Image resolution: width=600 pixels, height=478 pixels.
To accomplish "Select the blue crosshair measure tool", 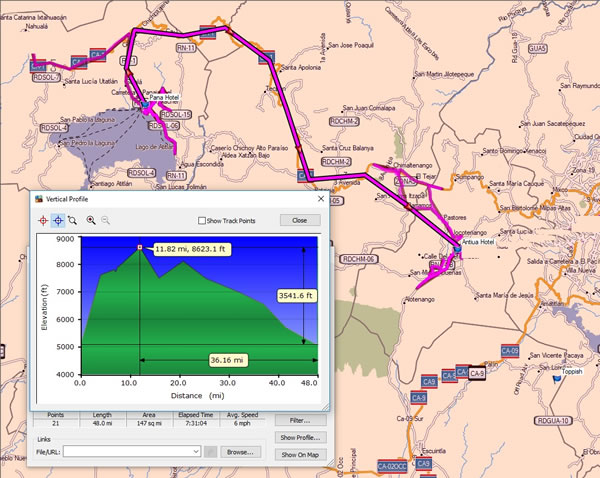I will (x=58, y=220).
